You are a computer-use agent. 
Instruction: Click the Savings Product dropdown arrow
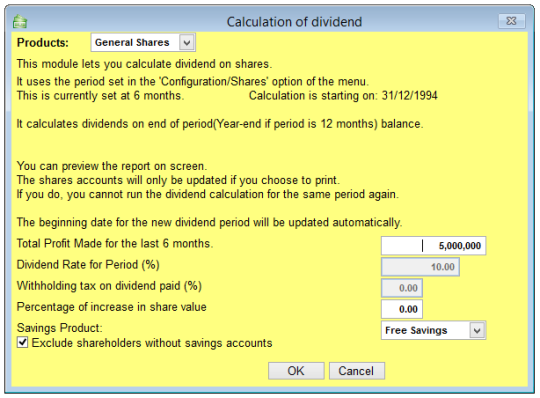coord(477,331)
